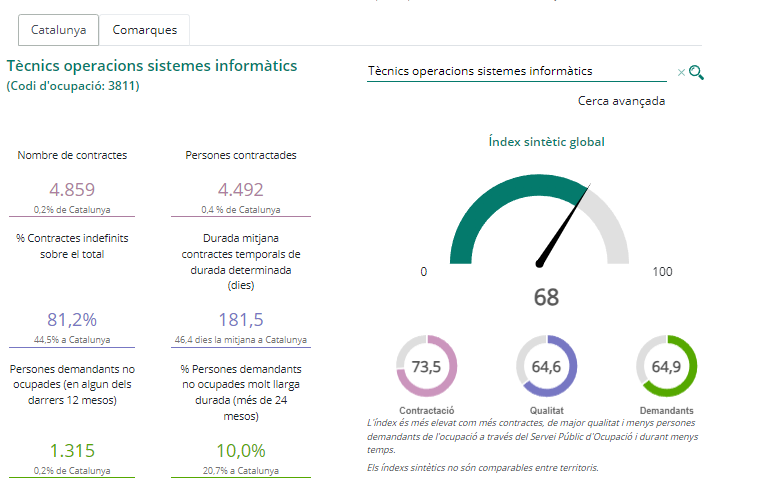The image size is (767, 483).
Task: Click 'Els índexs sintètics no són comparables' note
Action: click(x=482, y=468)
